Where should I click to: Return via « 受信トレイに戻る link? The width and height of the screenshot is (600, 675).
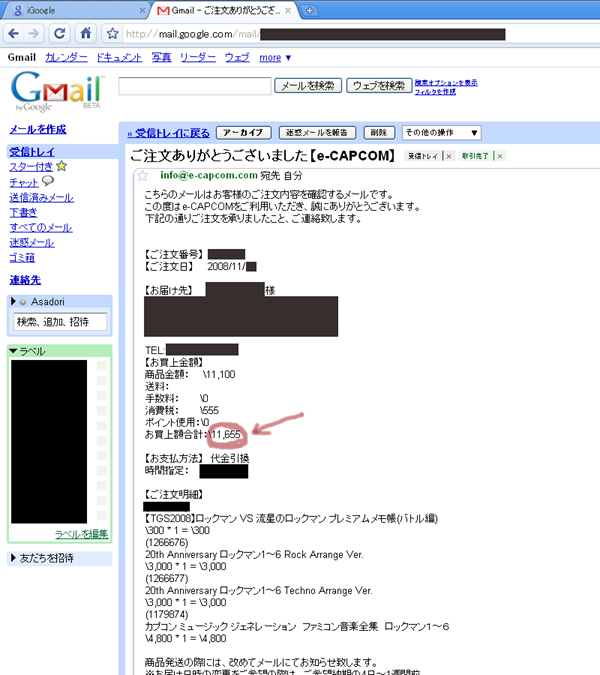[x=168, y=133]
